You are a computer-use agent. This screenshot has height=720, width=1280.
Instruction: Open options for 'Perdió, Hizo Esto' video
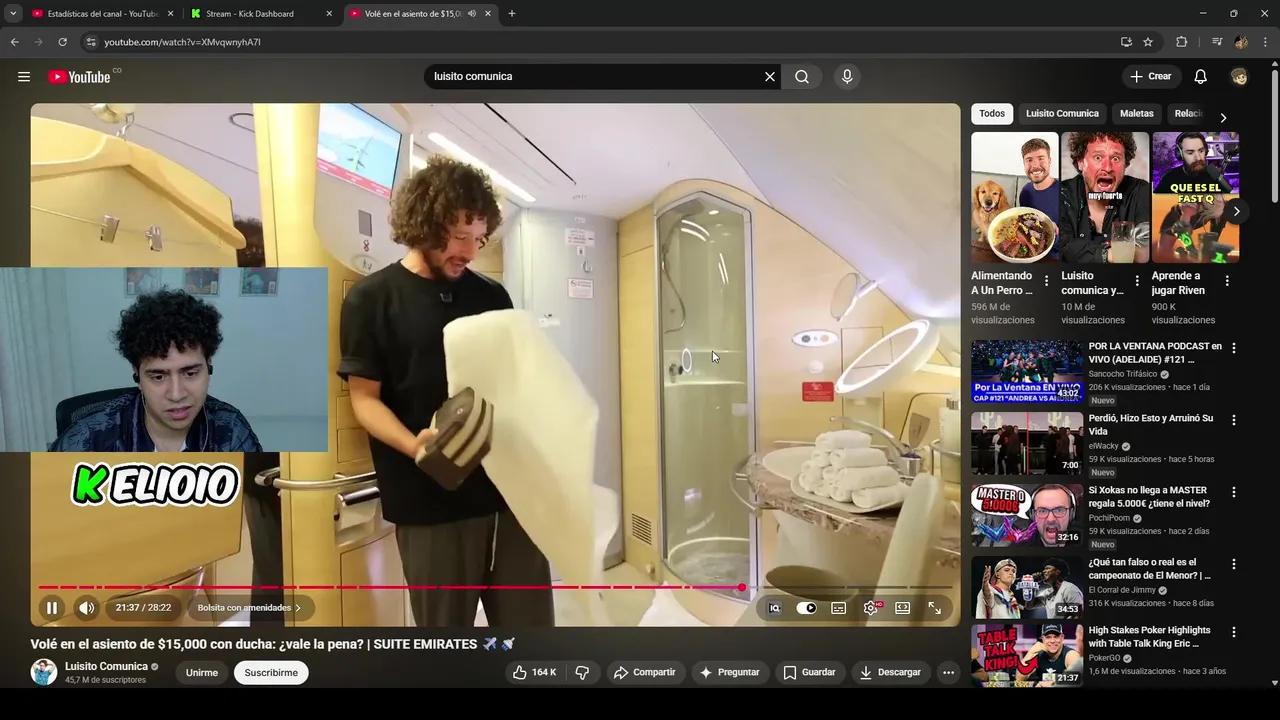1234,420
